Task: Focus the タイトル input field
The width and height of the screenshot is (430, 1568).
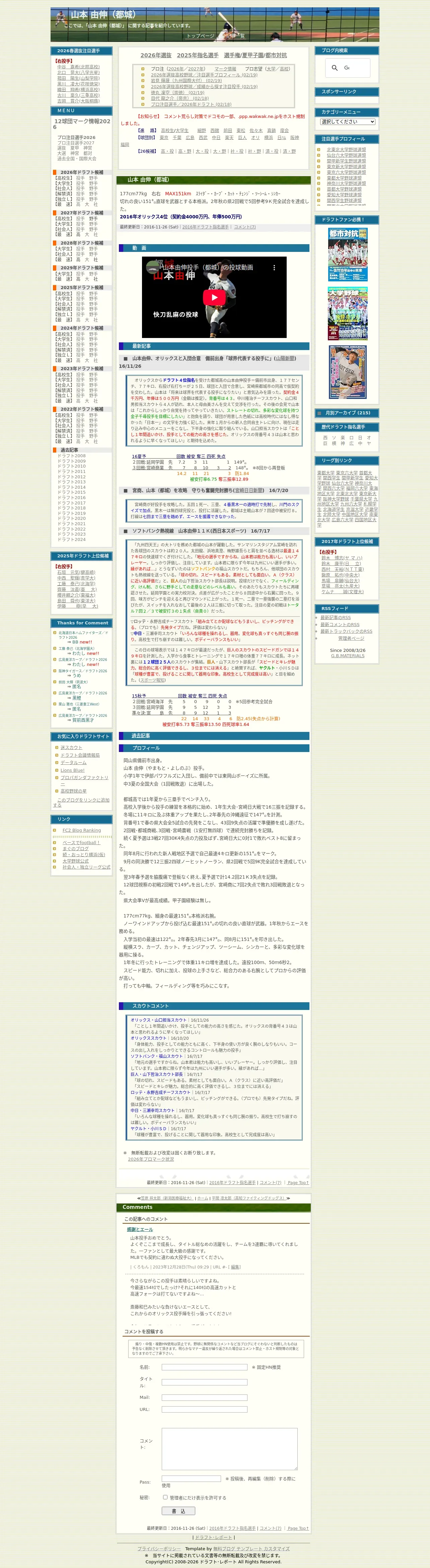Action: [204, 1382]
